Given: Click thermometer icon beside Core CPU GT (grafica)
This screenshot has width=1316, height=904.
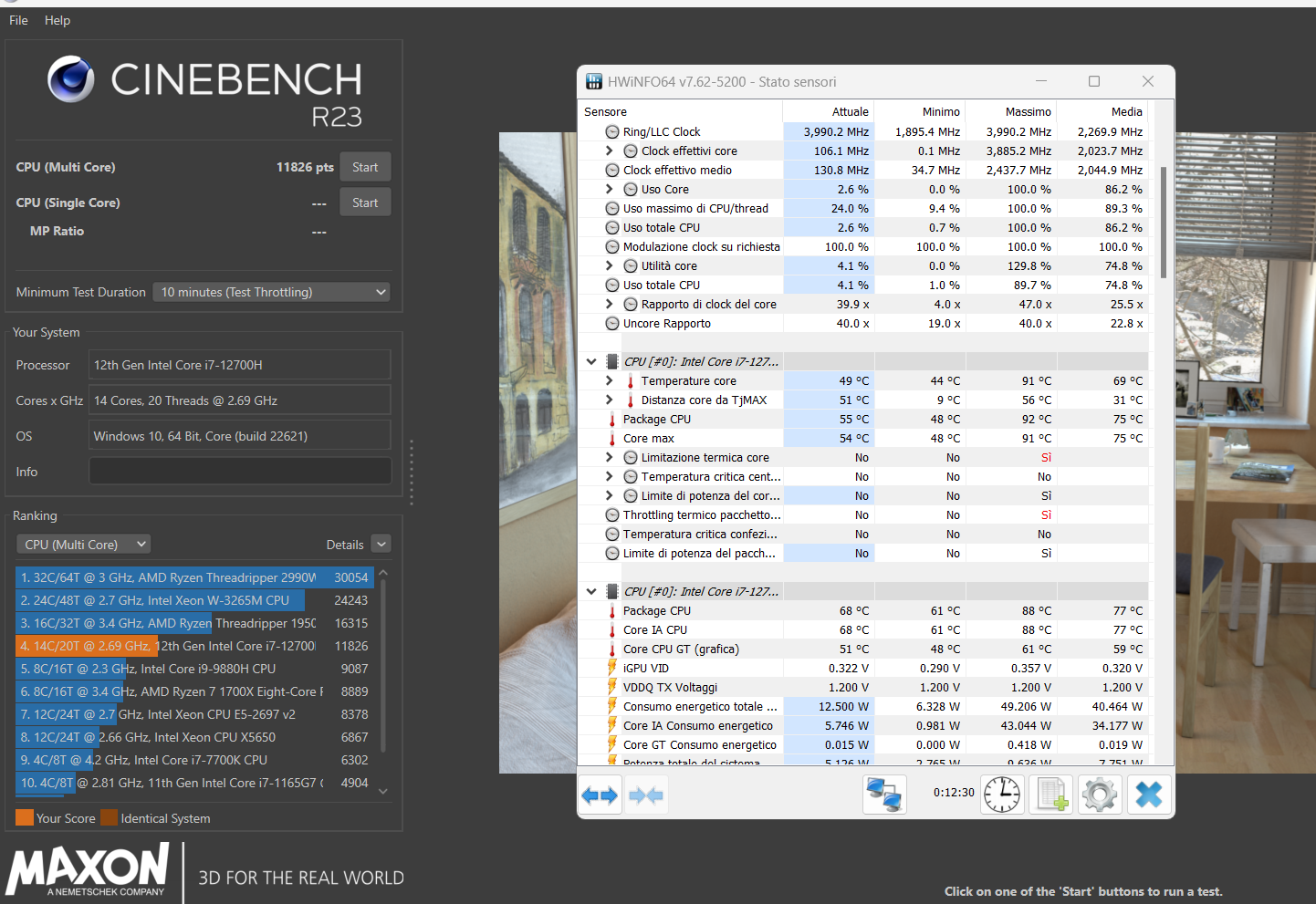Looking at the screenshot, I should (612, 649).
